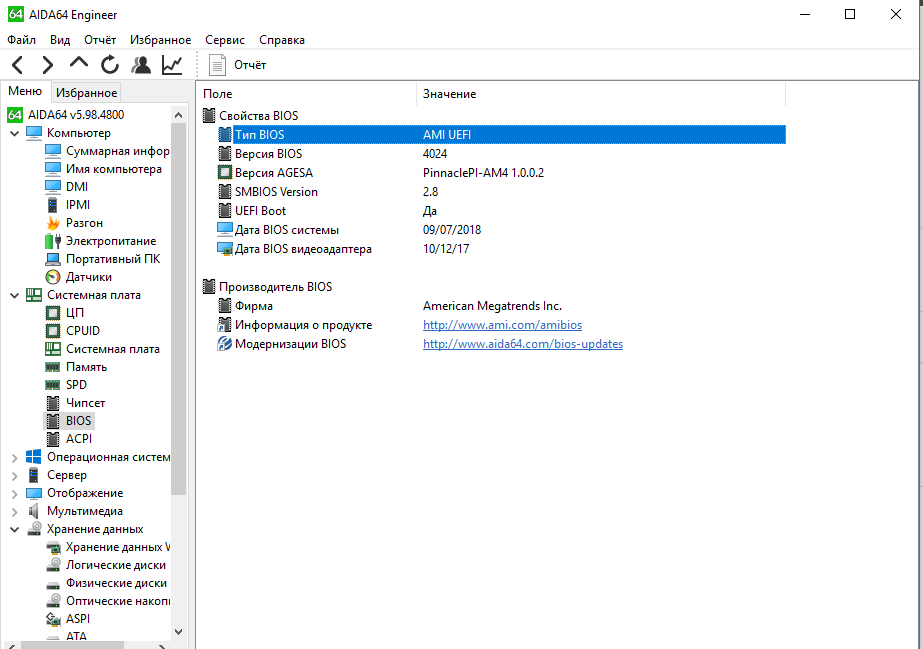The height and width of the screenshot is (649, 923).
Task: Select the Дата BIOS системы row
Action: click(501, 229)
